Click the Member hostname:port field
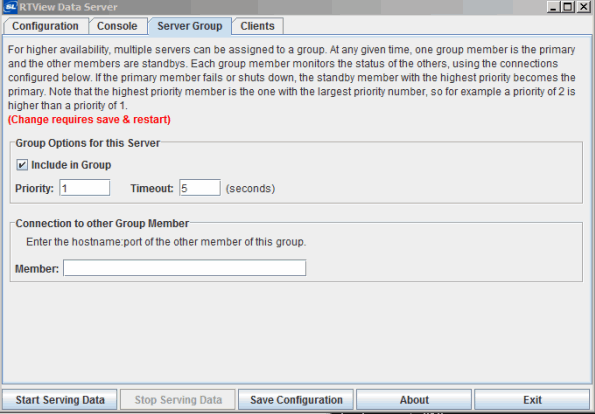The height and width of the screenshot is (414, 595). click(x=184, y=268)
